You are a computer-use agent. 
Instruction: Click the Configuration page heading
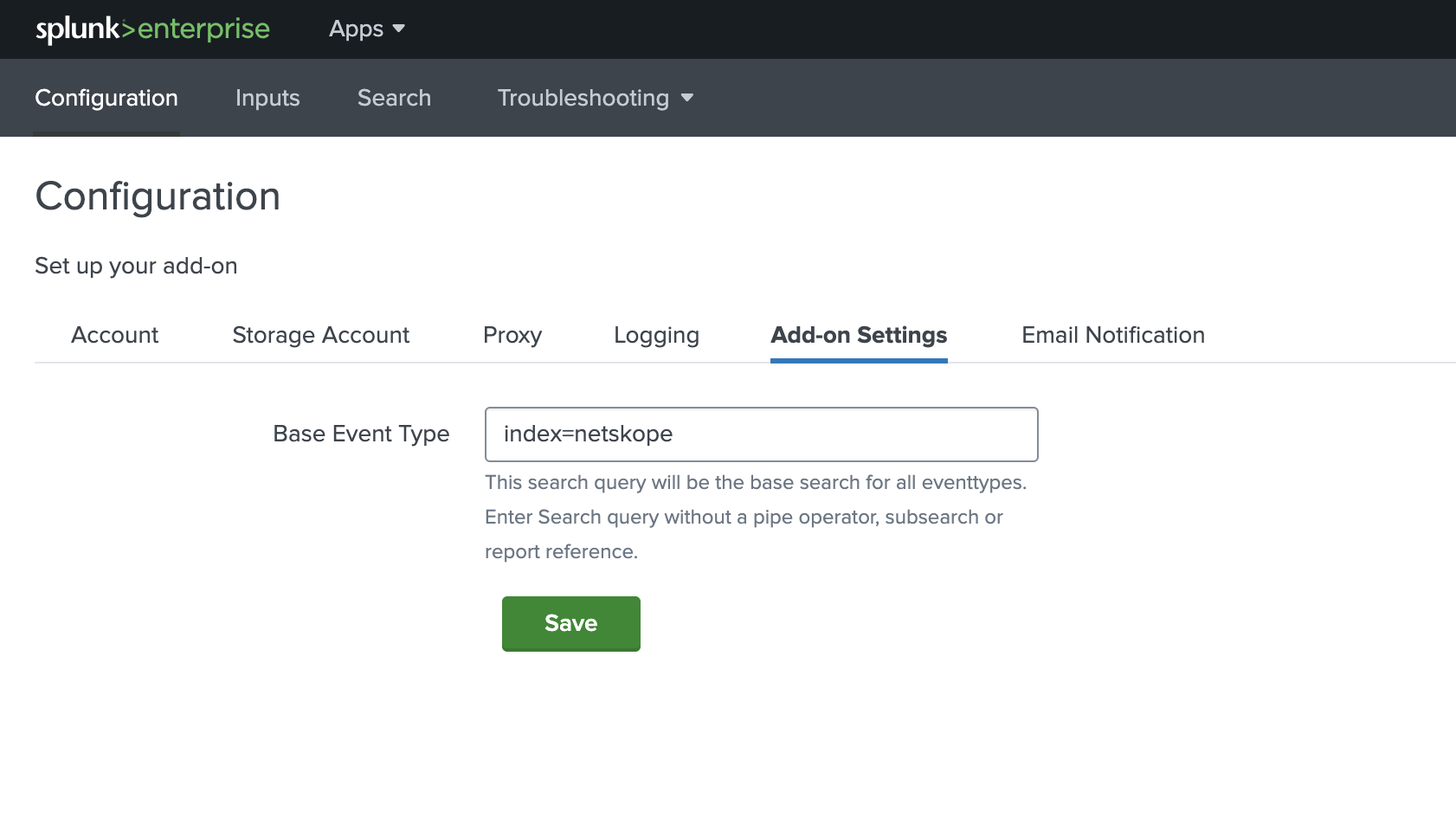[x=158, y=196]
